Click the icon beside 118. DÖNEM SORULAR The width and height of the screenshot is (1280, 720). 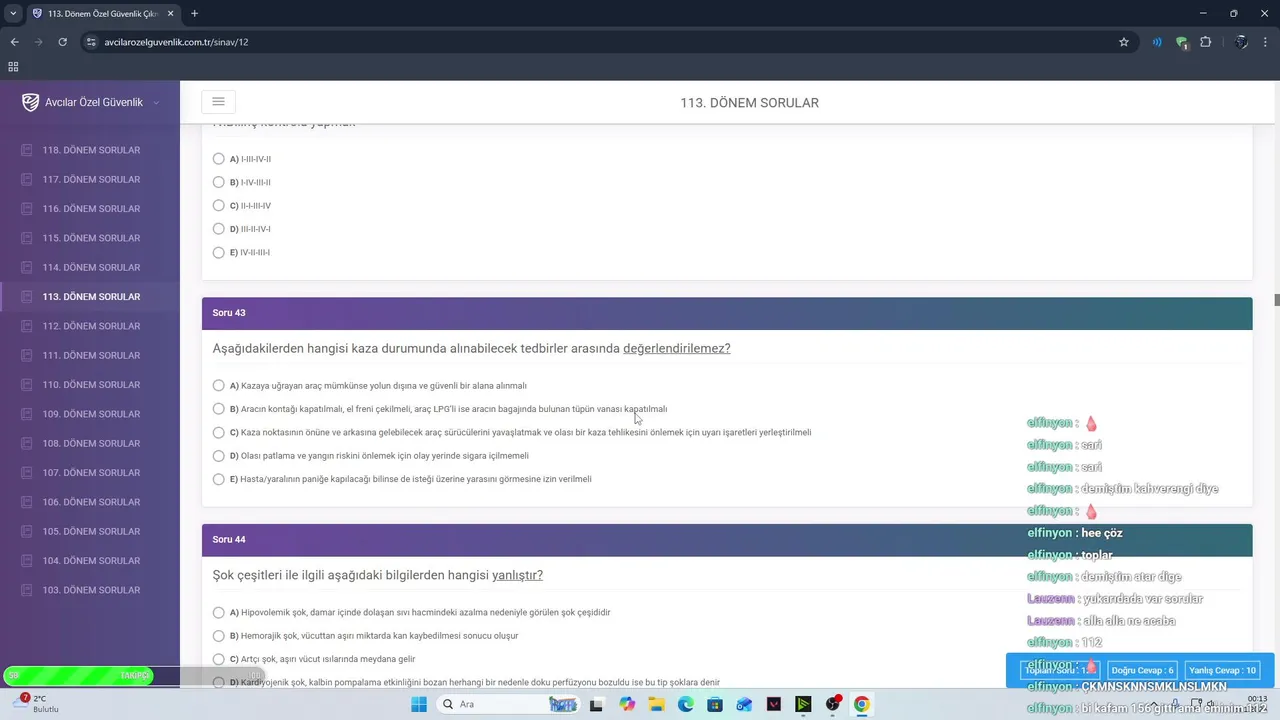pyautogui.click(x=27, y=150)
